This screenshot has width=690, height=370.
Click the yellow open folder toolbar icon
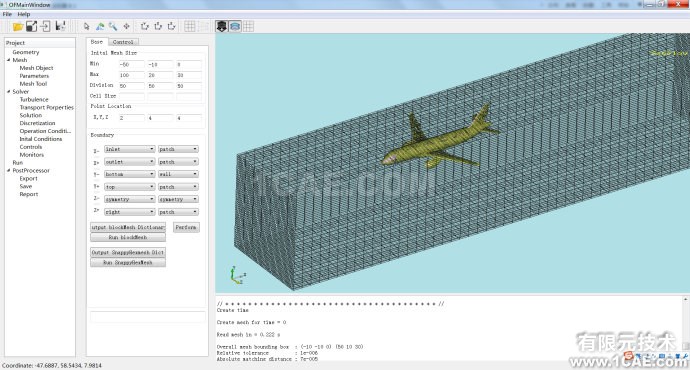point(18,26)
